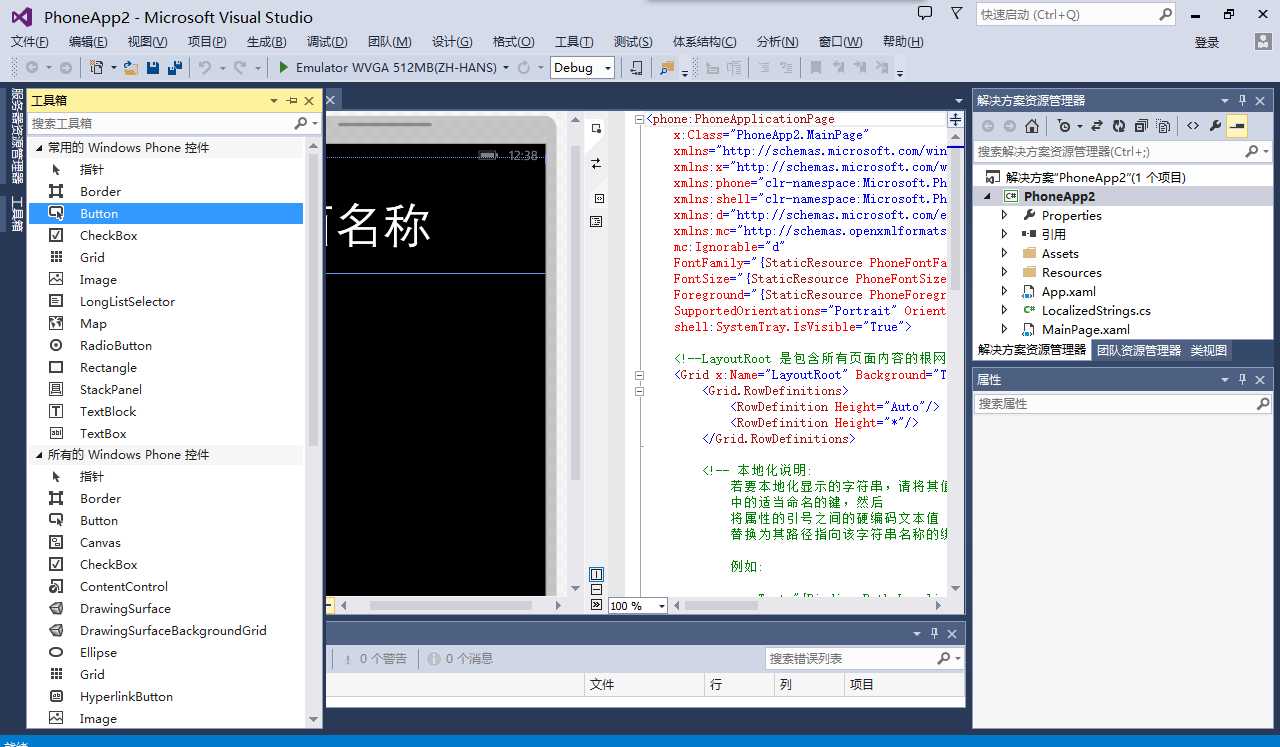Select the Button control in common controls
This screenshot has width=1280, height=747.
[165, 213]
